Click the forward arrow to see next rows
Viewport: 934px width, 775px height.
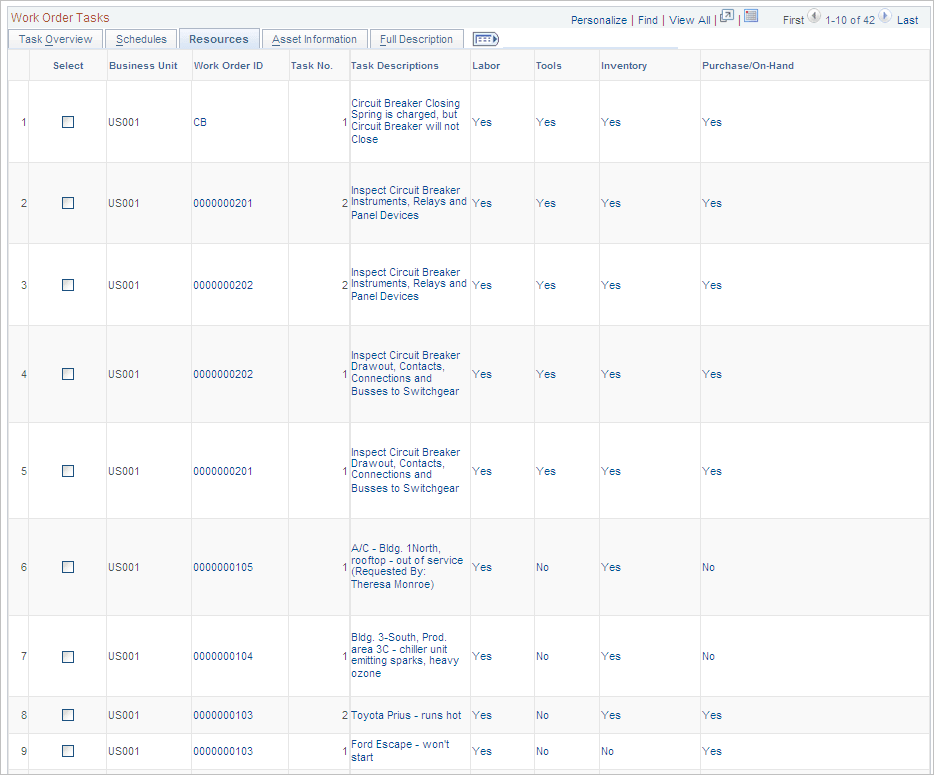(886, 18)
